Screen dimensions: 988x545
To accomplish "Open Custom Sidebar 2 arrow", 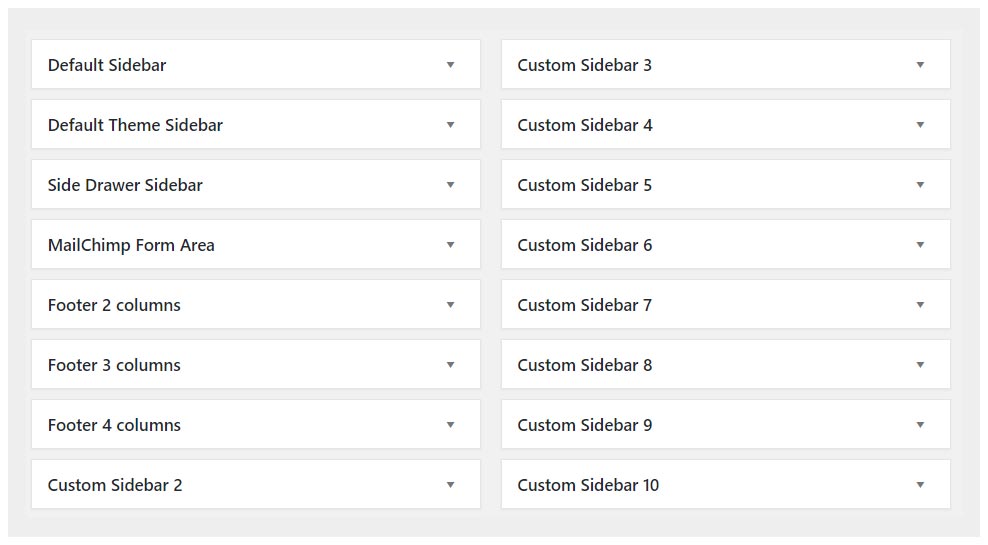I will tap(450, 485).
